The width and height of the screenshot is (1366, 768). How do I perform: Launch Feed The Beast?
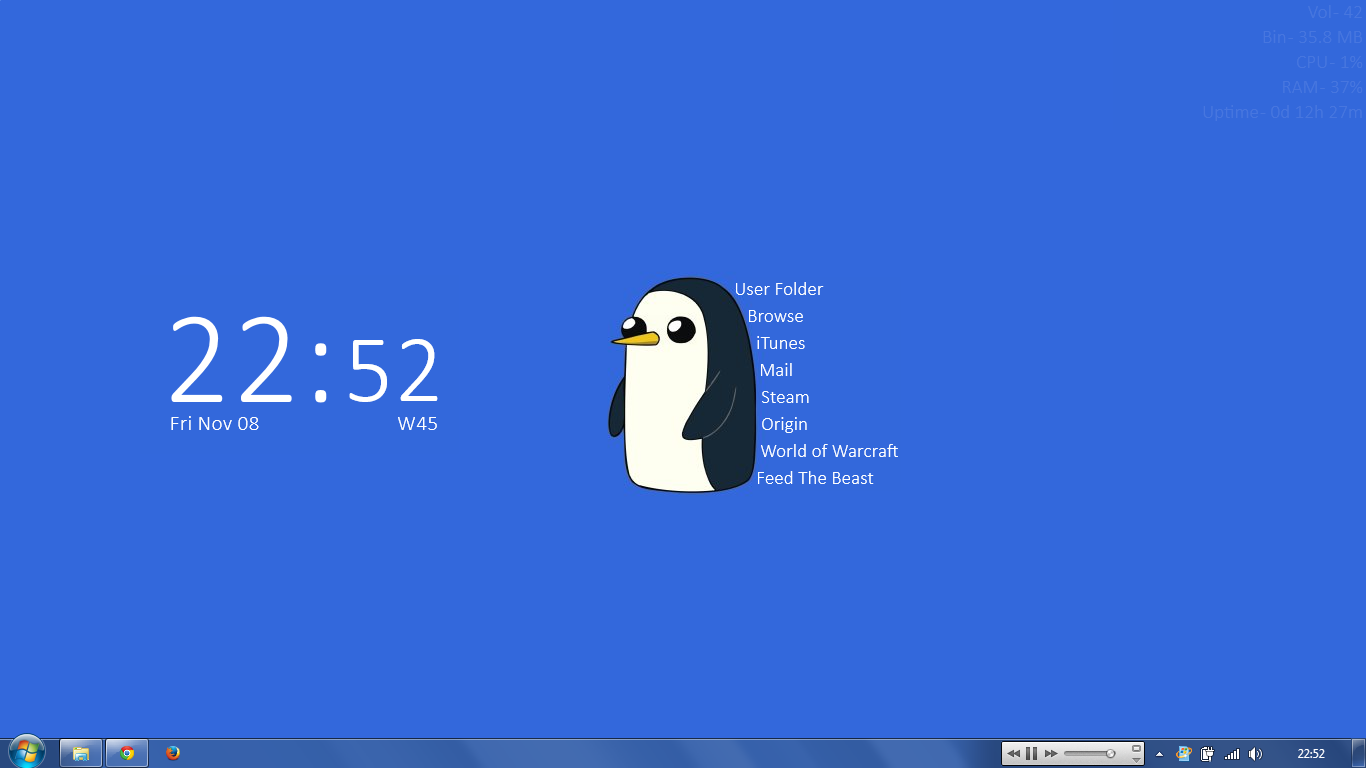click(815, 478)
